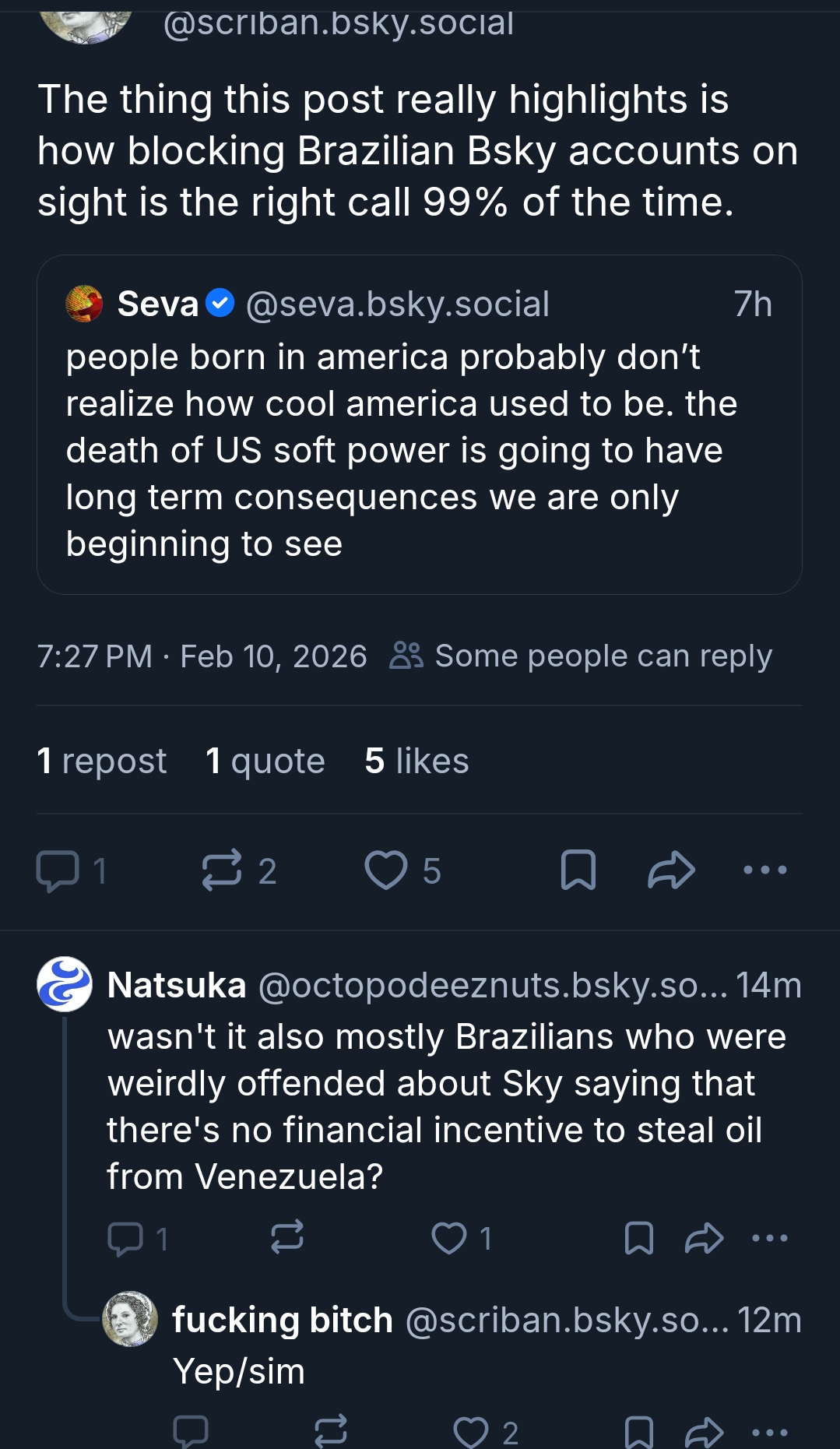Reply to Natsuka's comment
This screenshot has width=840, height=1449.
coord(125,1239)
